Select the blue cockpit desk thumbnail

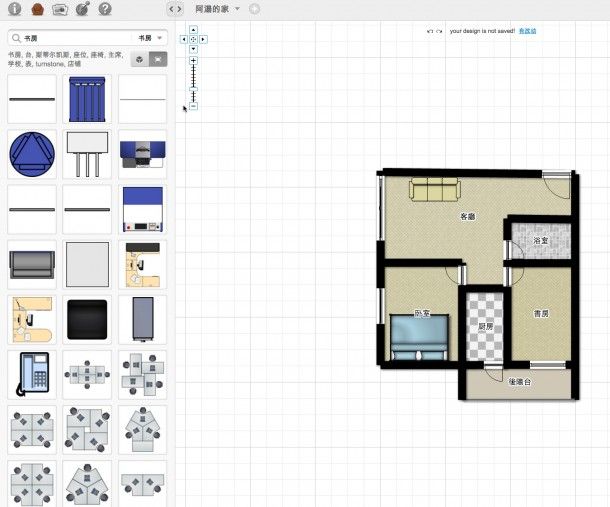[x=142, y=154]
